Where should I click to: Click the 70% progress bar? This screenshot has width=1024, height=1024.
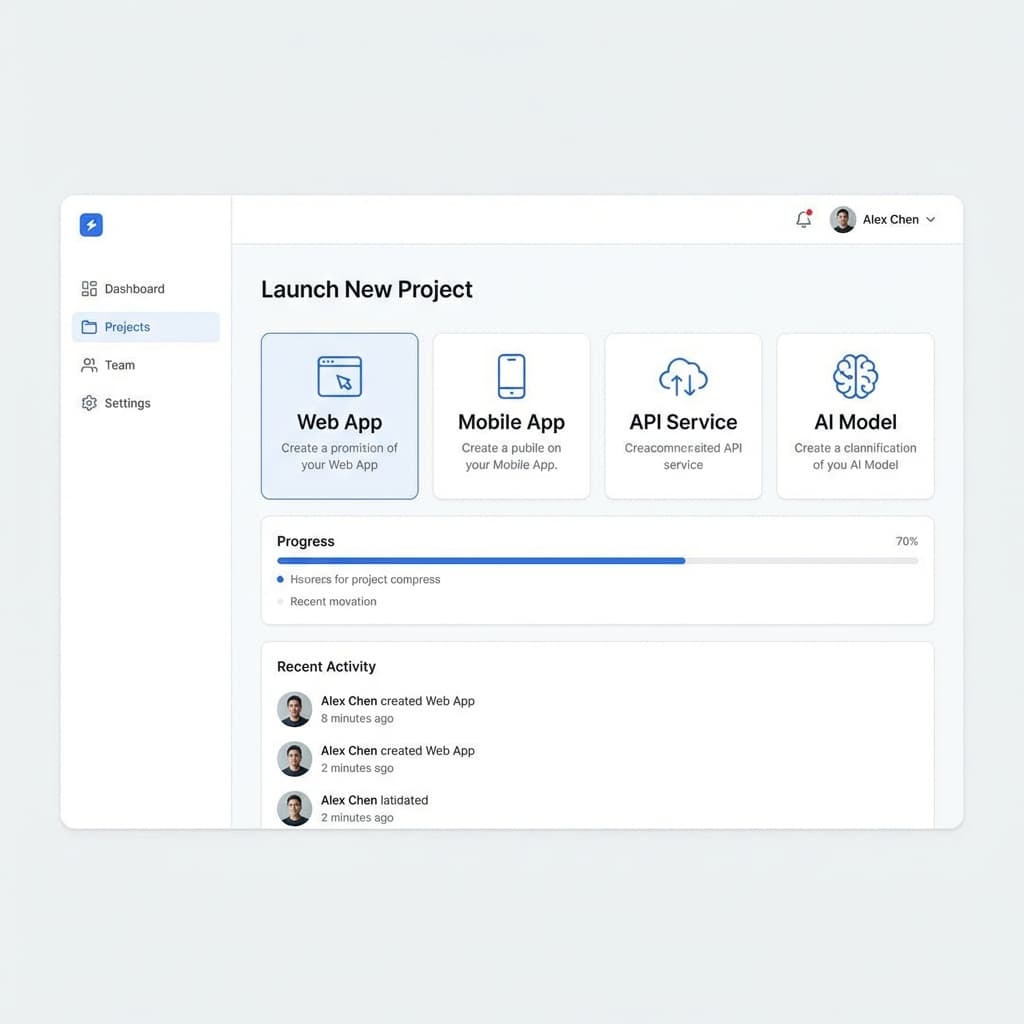pos(597,561)
